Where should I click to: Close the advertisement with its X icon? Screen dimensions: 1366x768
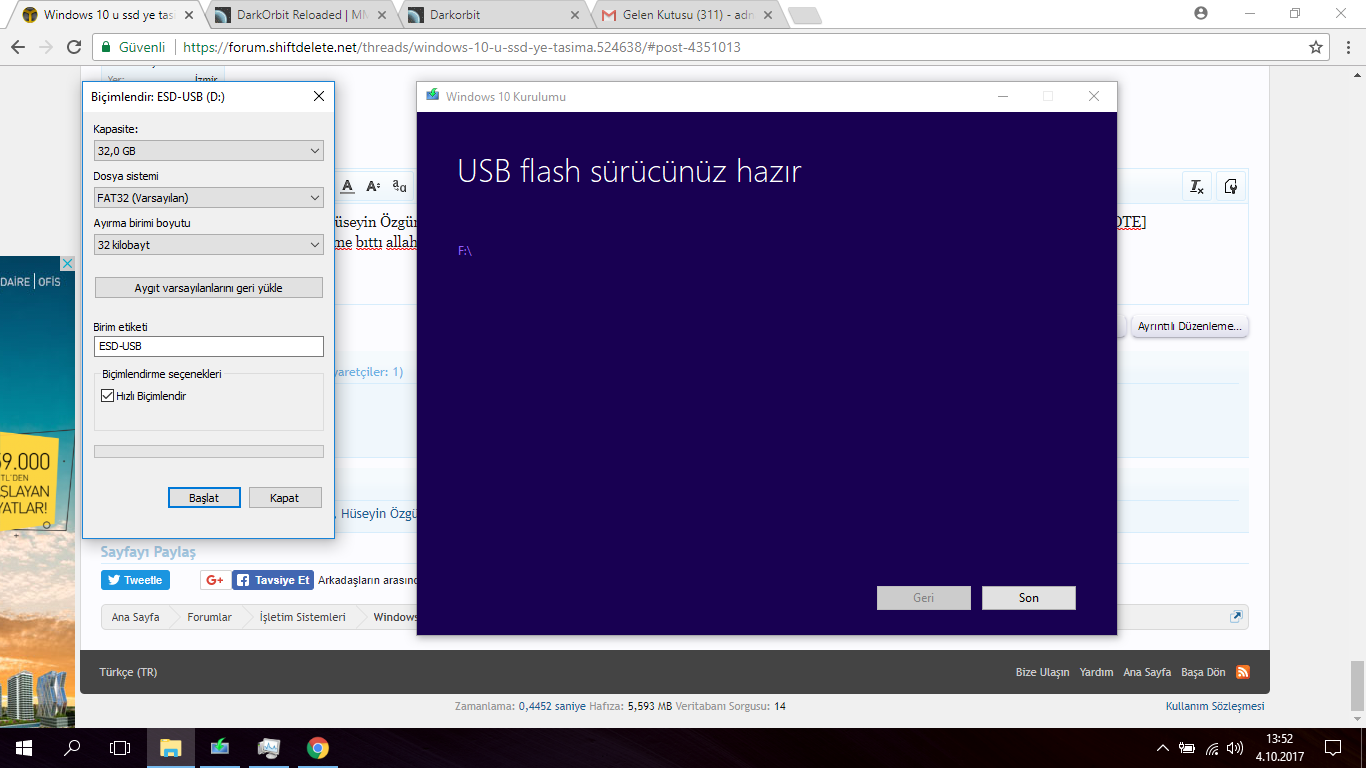click(x=67, y=264)
